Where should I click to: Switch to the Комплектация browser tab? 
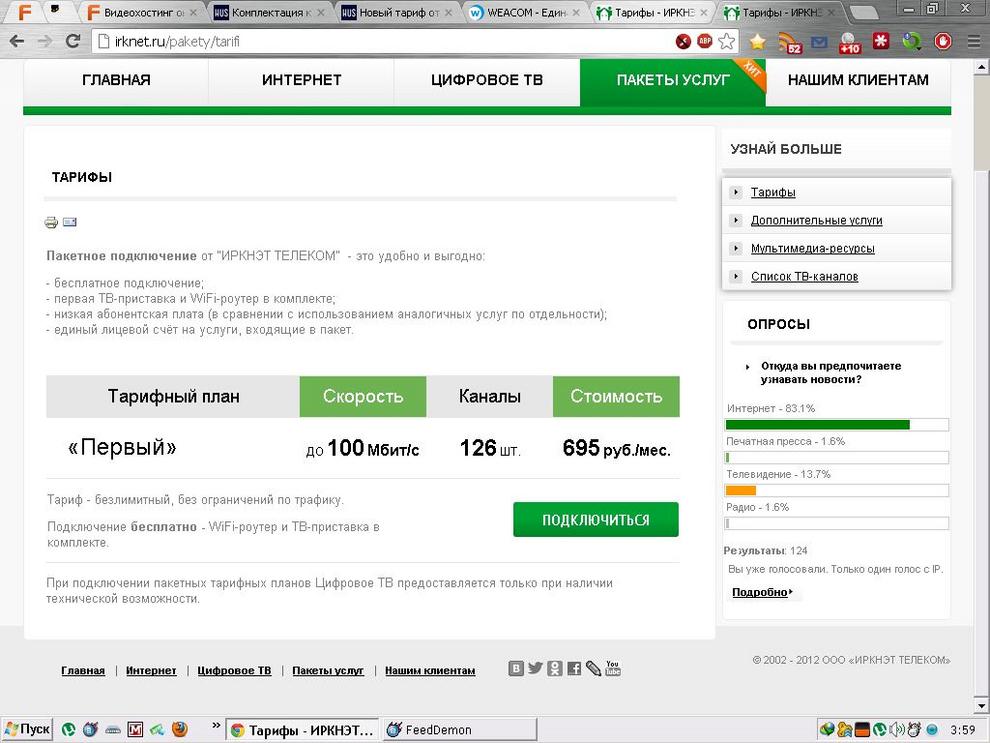(268, 12)
